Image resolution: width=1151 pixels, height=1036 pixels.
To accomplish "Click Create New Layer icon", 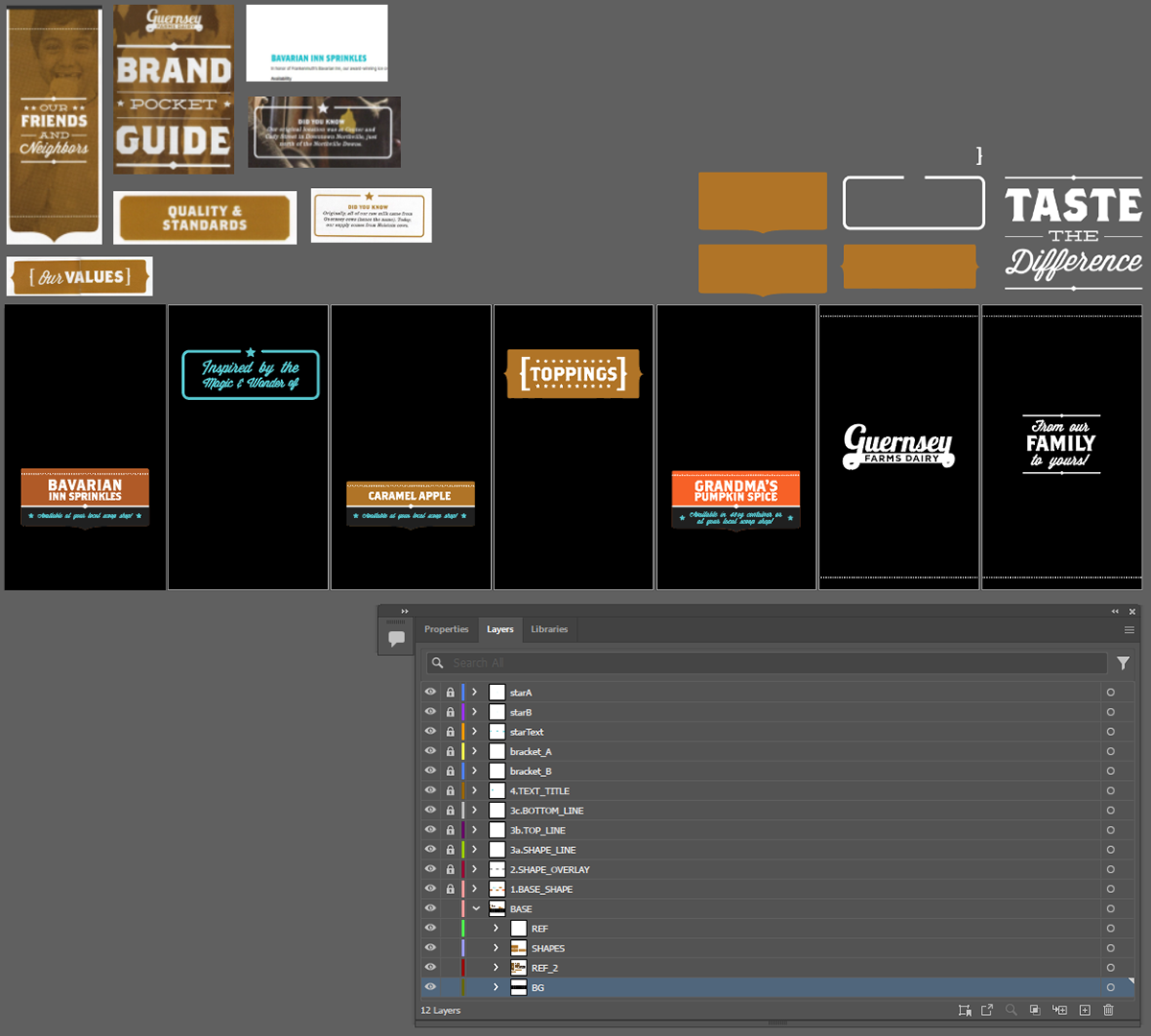I will pos(1085,1010).
